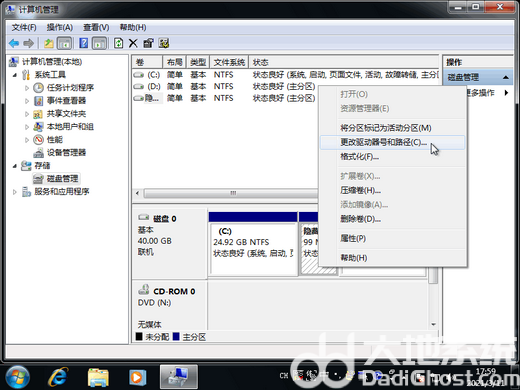Open the Help question-mark toolbar icon

click(84, 43)
